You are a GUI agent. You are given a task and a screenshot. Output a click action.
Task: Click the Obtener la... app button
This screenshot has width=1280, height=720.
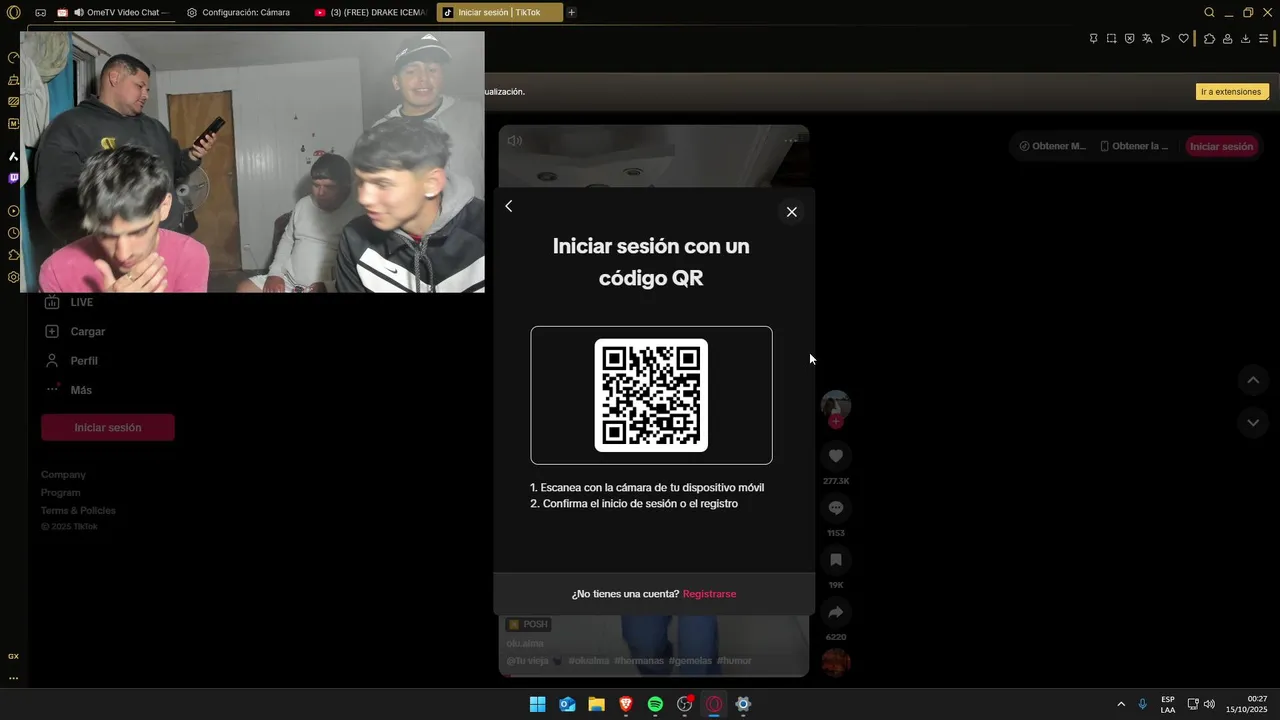[x=1134, y=146]
